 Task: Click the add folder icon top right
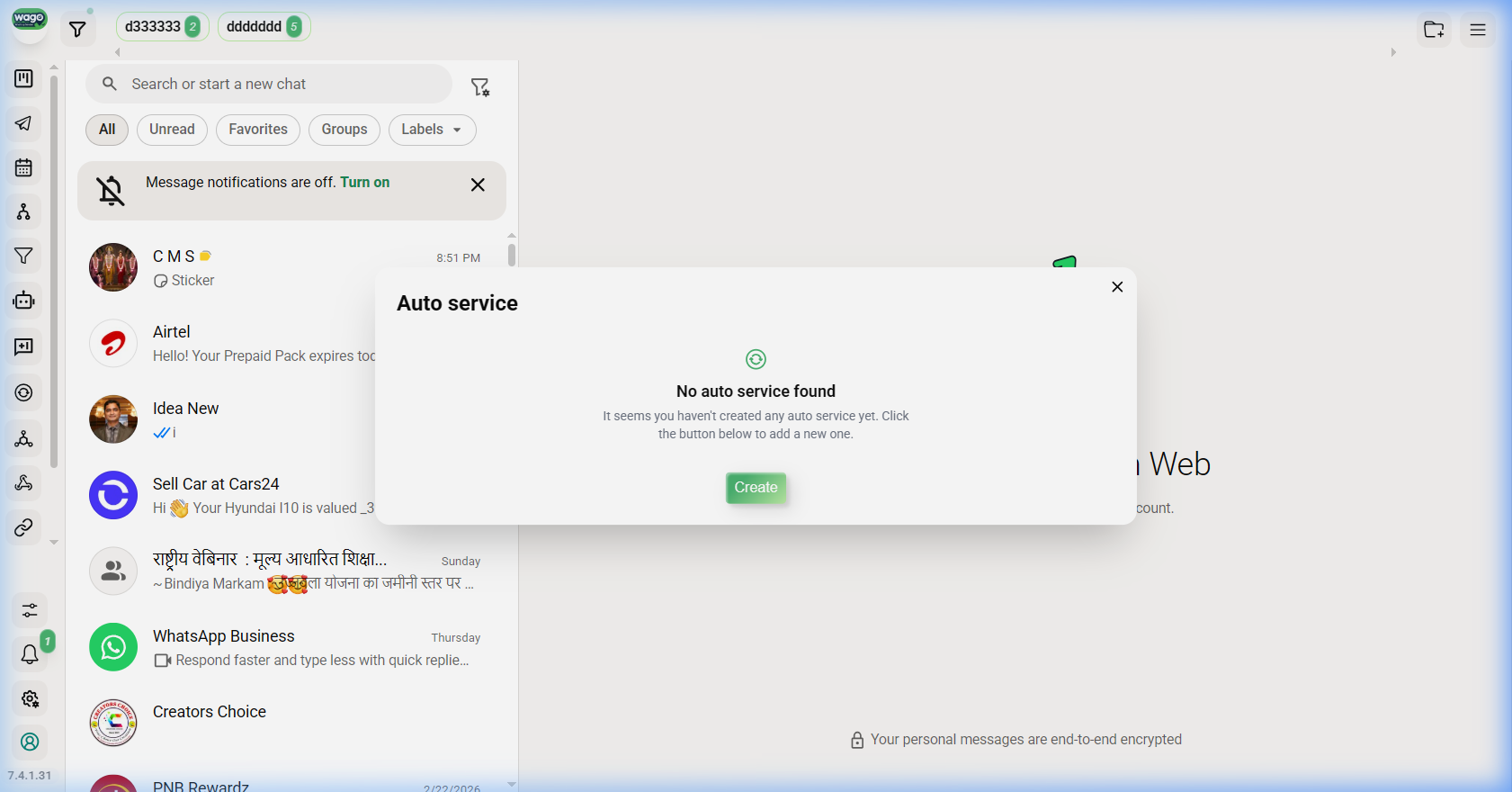(x=1434, y=30)
